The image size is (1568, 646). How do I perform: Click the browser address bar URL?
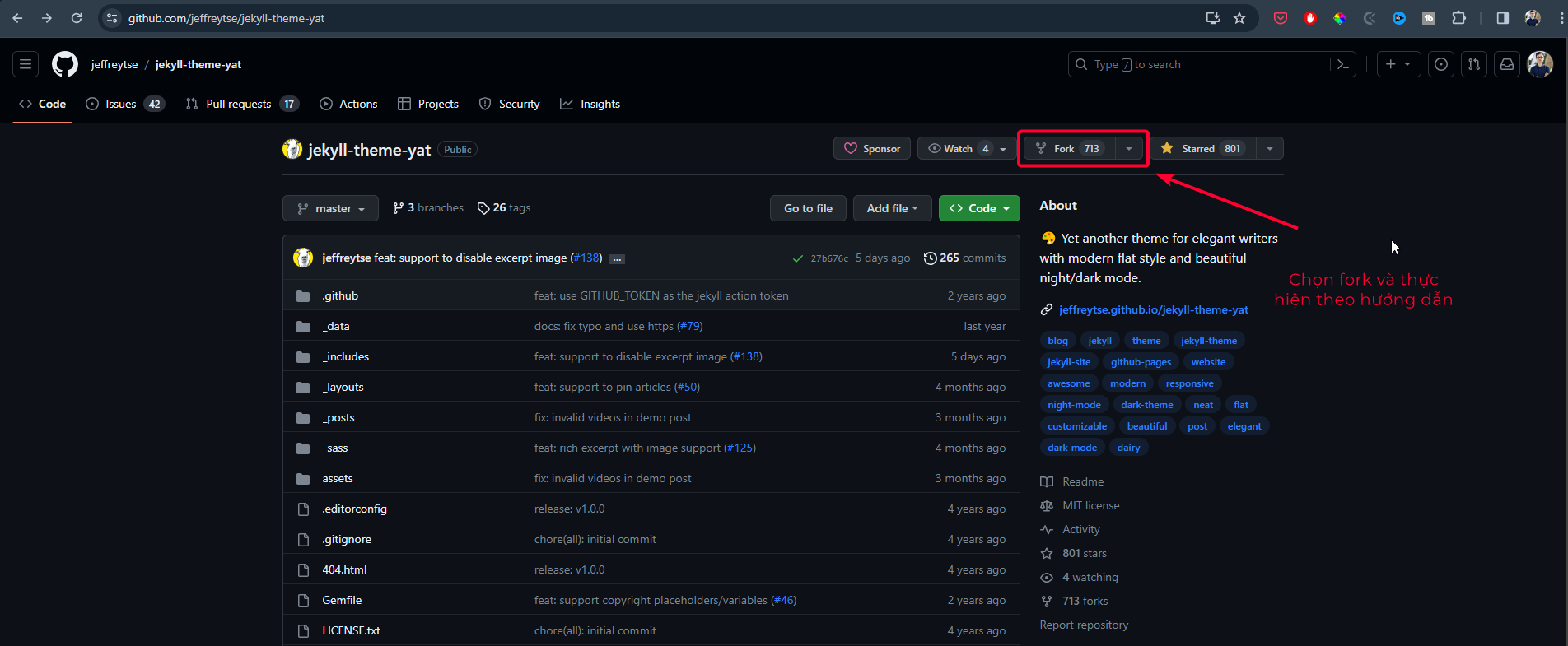(226, 18)
